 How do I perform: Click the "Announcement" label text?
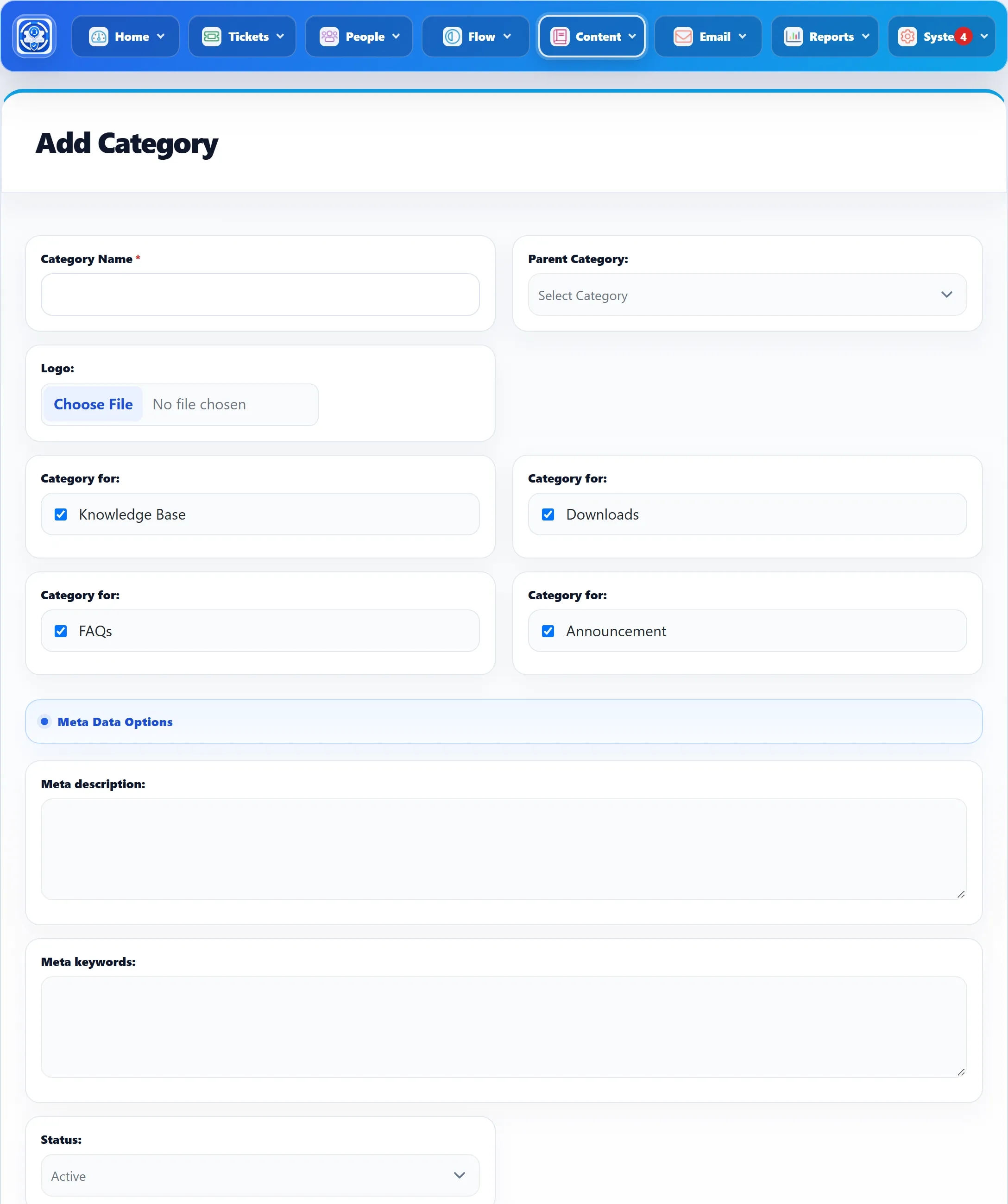[616, 631]
